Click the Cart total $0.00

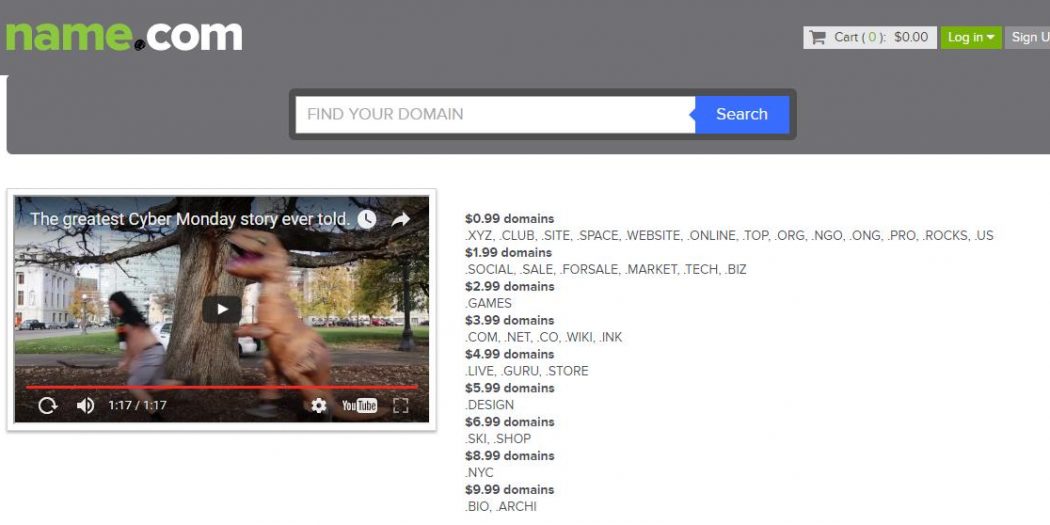click(x=911, y=38)
